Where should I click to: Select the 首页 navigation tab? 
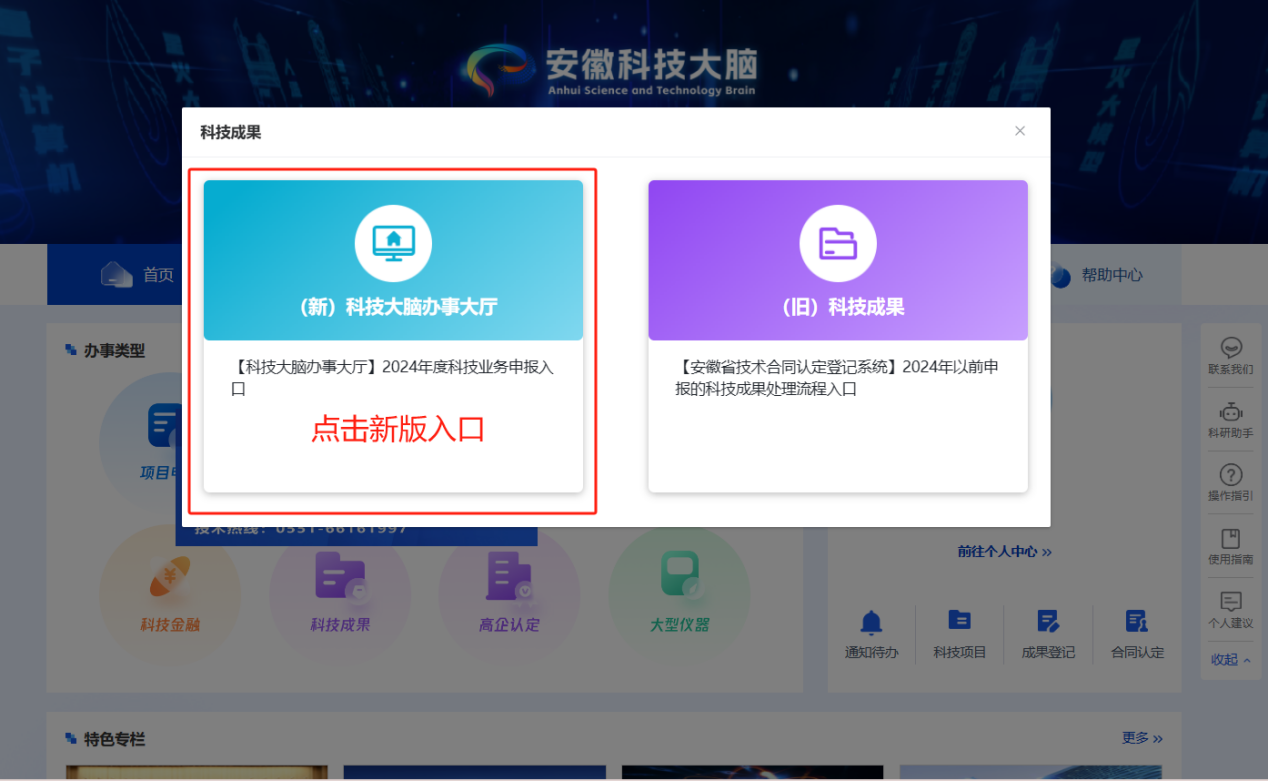tap(138, 275)
